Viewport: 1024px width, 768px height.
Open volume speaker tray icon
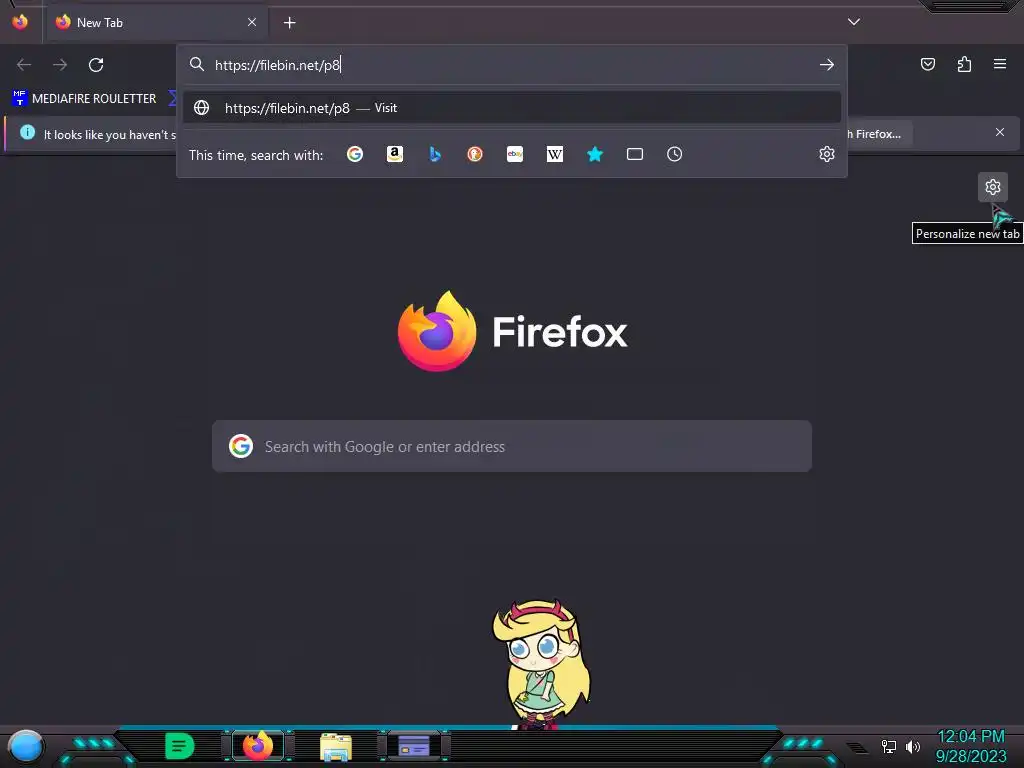pos(913,746)
